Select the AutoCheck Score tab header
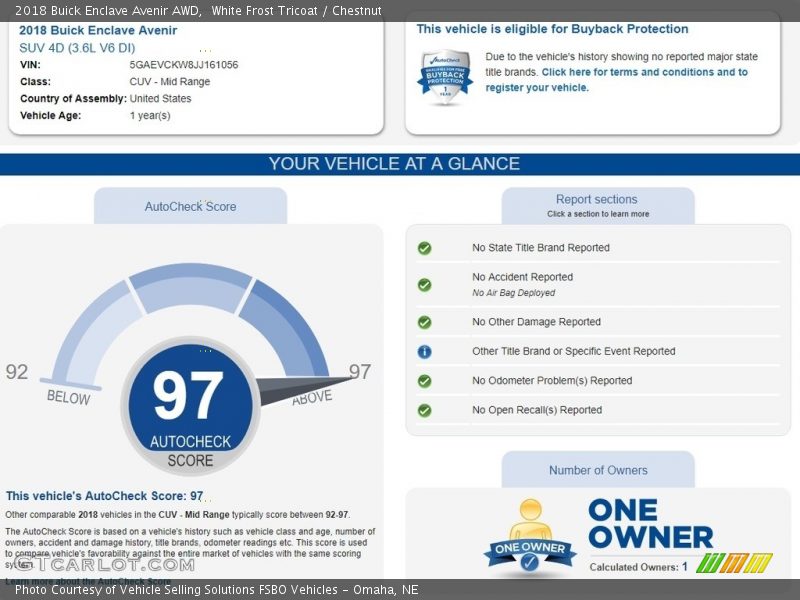Screen dimensions: 800x600 click(190, 206)
